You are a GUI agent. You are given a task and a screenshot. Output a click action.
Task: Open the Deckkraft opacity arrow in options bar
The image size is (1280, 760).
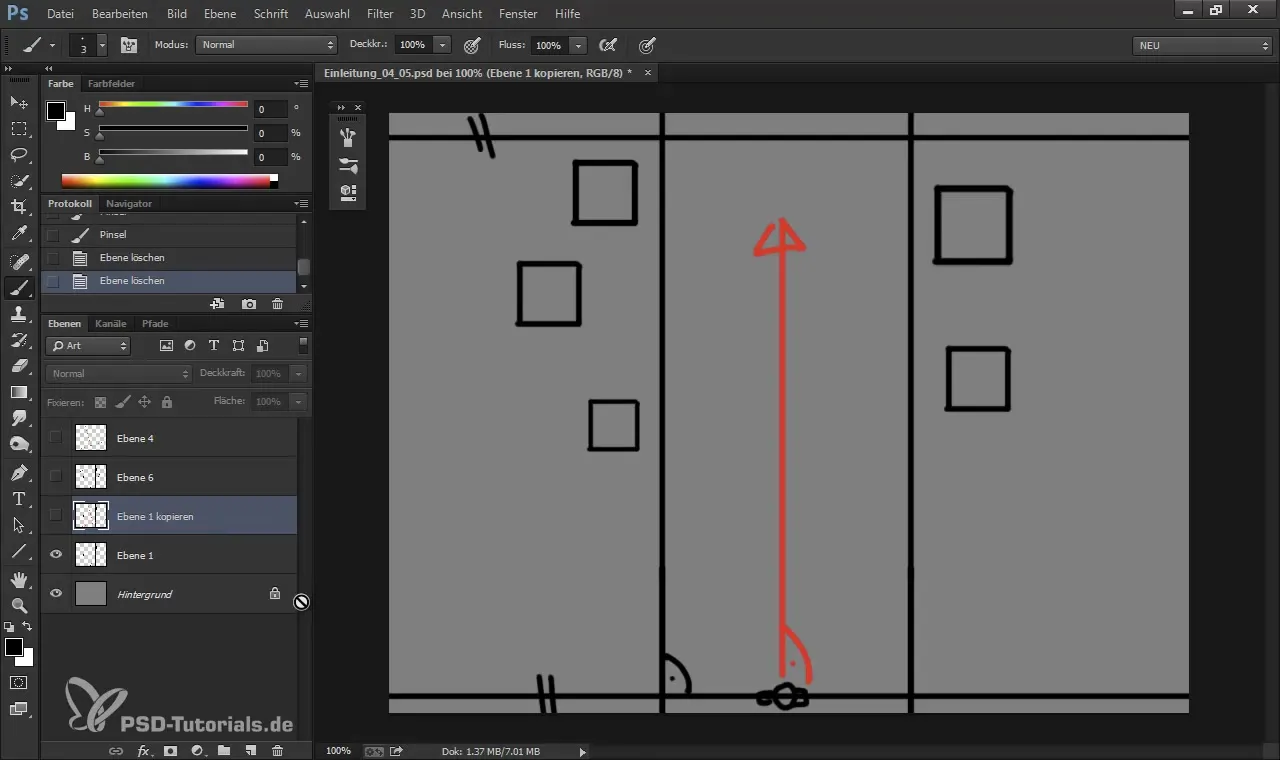tap(442, 45)
